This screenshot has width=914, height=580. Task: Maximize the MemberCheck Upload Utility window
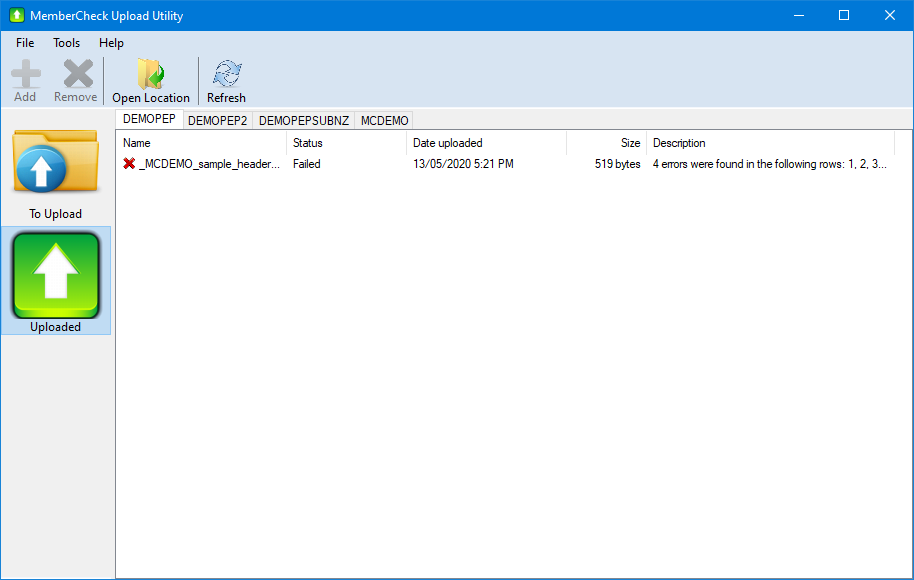844,15
